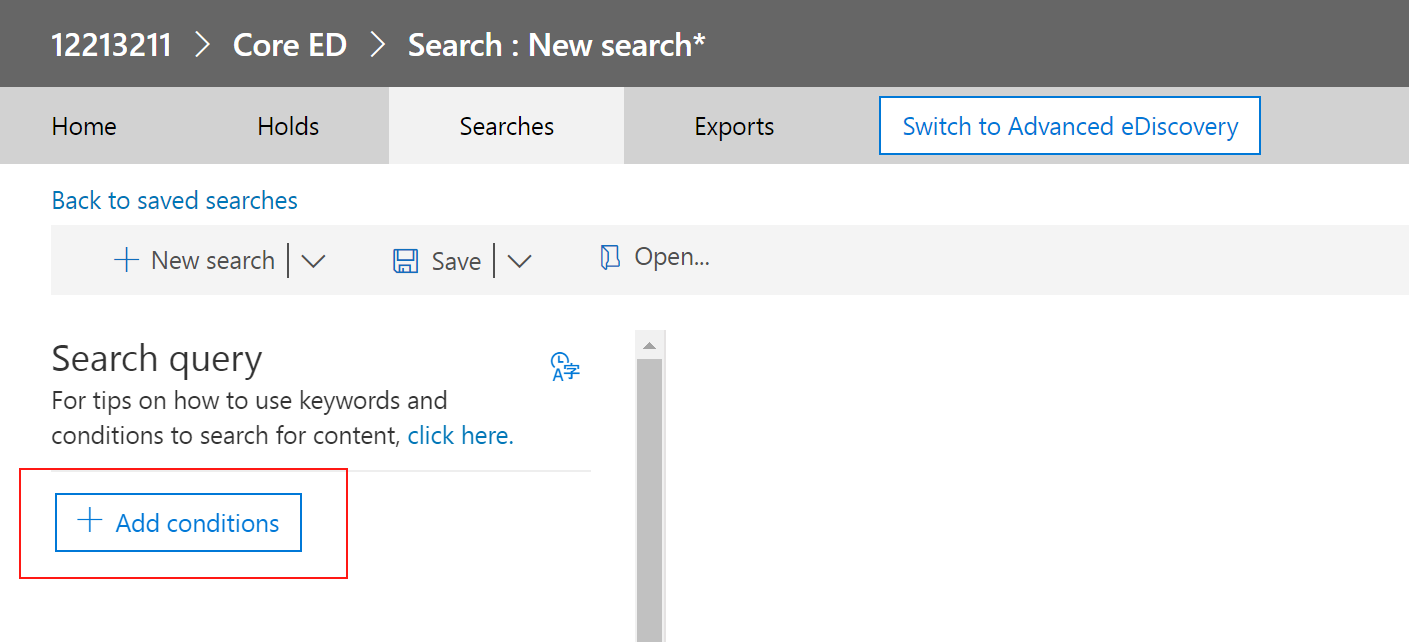Expand the dropdown chevron next to Save
This screenshot has width=1409, height=642.
(519, 261)
